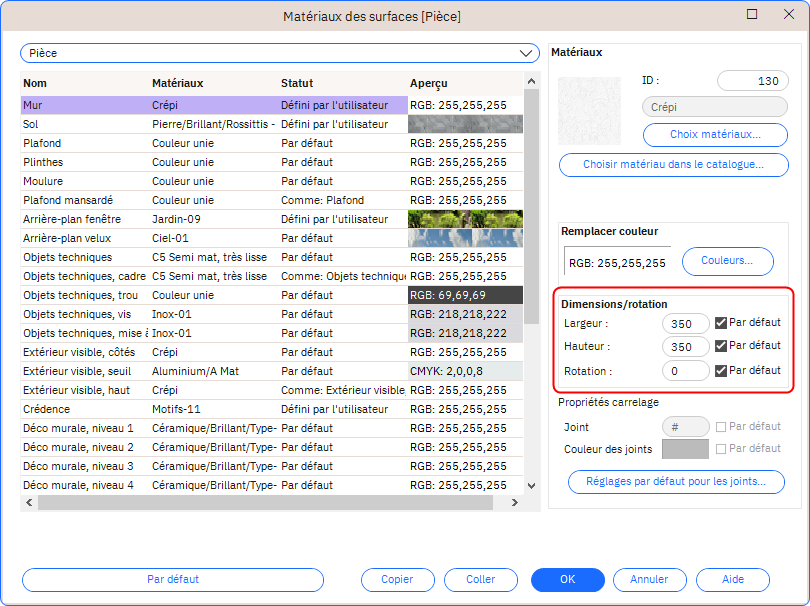This screenshot has height=606, width=810.
Task: Click the Ciel-01 sky preview thumbnail
Action: pos(465,238)
